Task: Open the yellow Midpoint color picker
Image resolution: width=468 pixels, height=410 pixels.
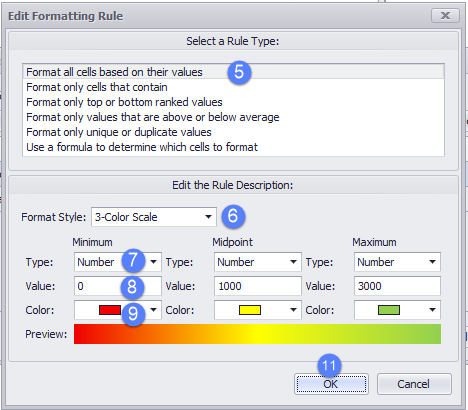Action: (x=258, y=310)
